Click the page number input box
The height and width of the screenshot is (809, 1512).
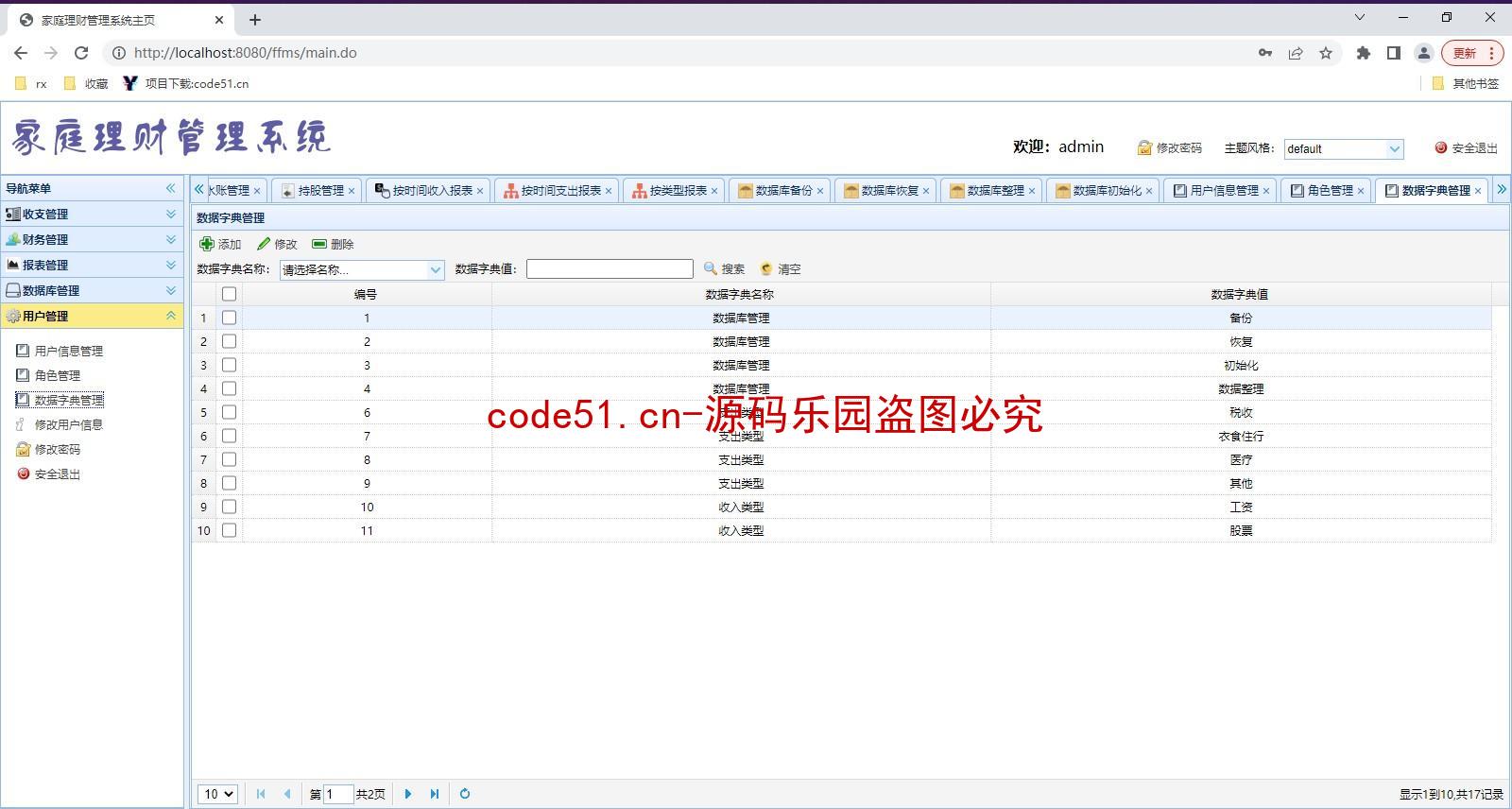point(338,794)
